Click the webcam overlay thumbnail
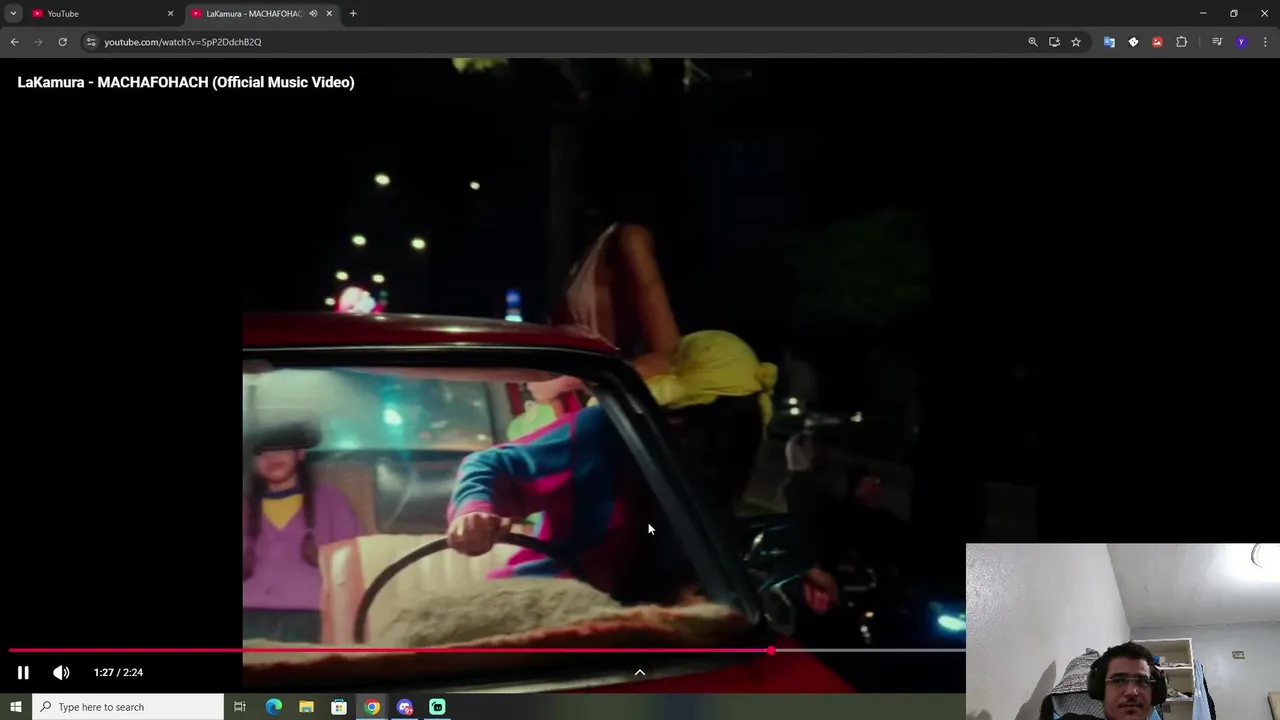Image resolution: width=1280 pixels, height=720 pixels. tap(1123, 632)
